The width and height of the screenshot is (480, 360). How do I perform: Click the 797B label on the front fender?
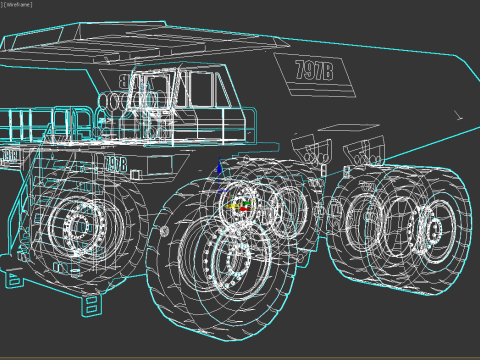coord(116,164)
